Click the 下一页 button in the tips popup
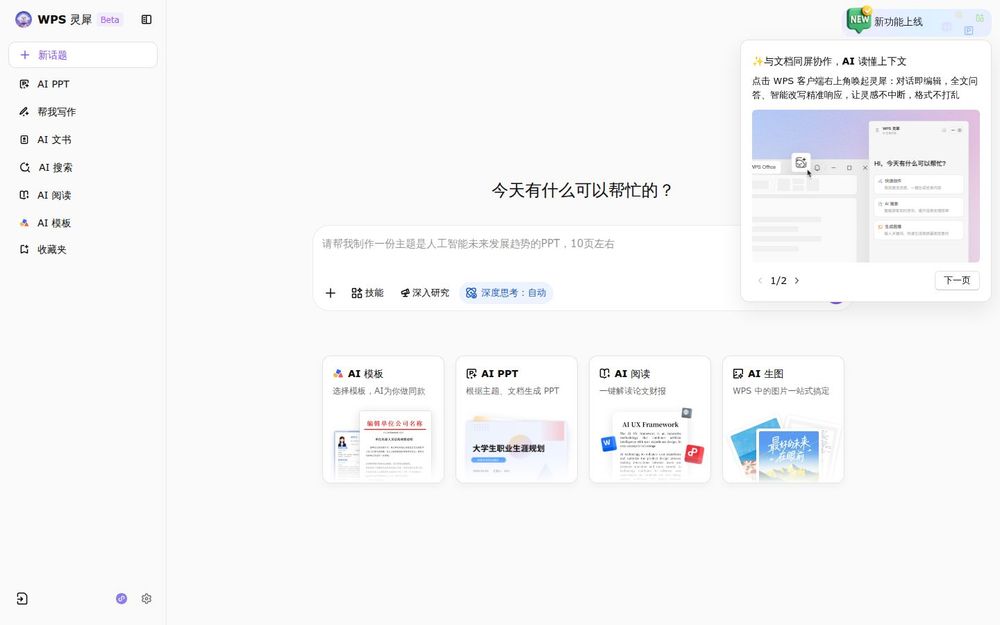The image size is (1000, 625). tap(956, 281)
